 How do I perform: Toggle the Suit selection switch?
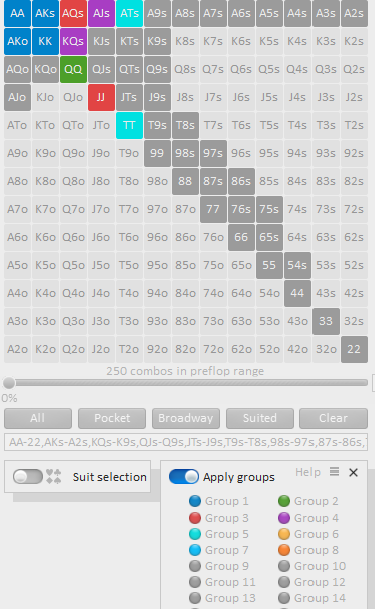click(28, 477)
